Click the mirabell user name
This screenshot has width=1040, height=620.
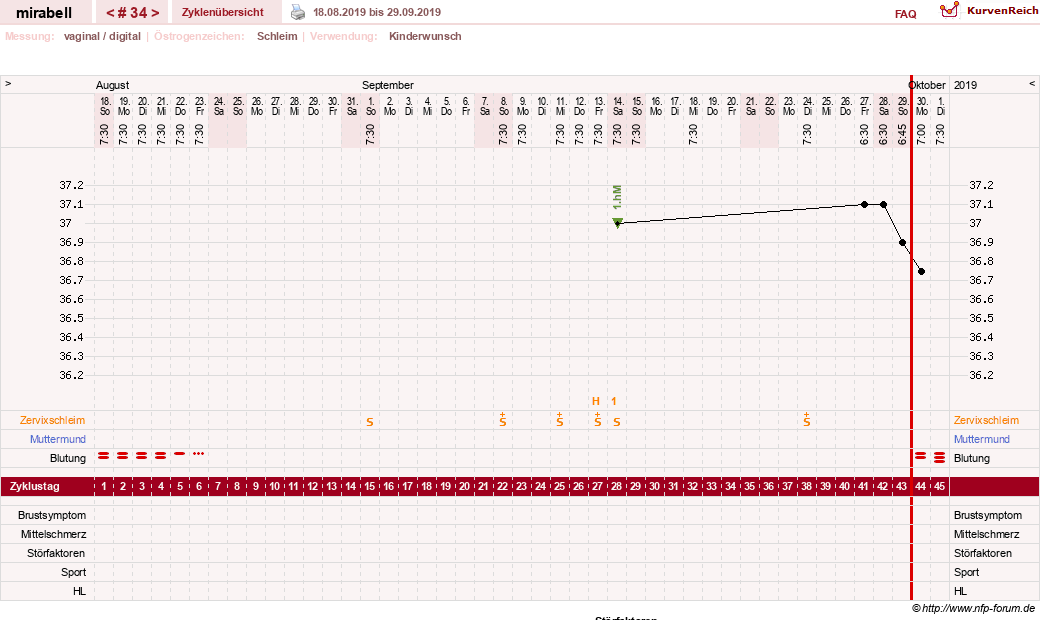click(44, 13)
